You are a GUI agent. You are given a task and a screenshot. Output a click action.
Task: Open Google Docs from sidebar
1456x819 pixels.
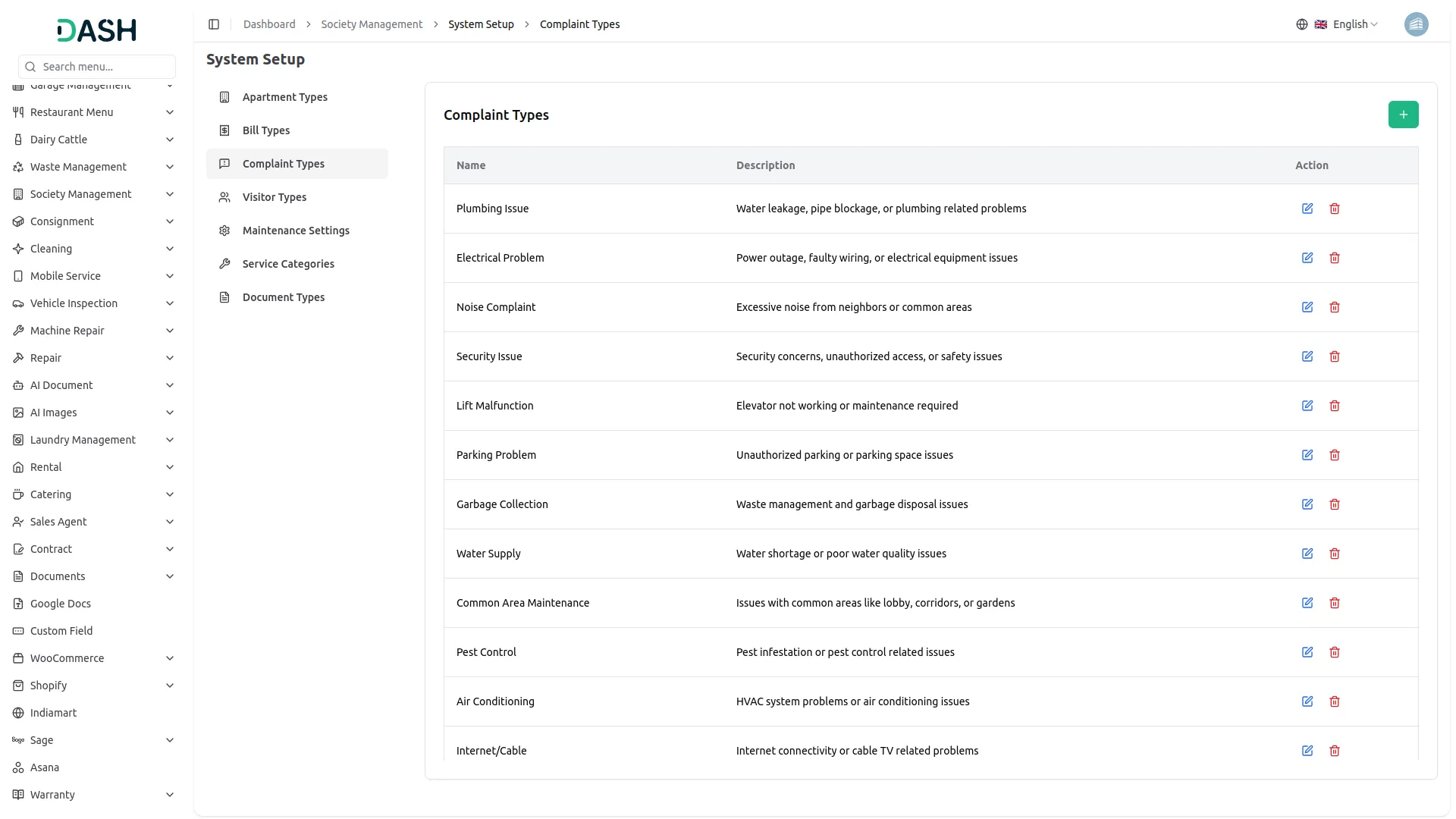(61, 604)
